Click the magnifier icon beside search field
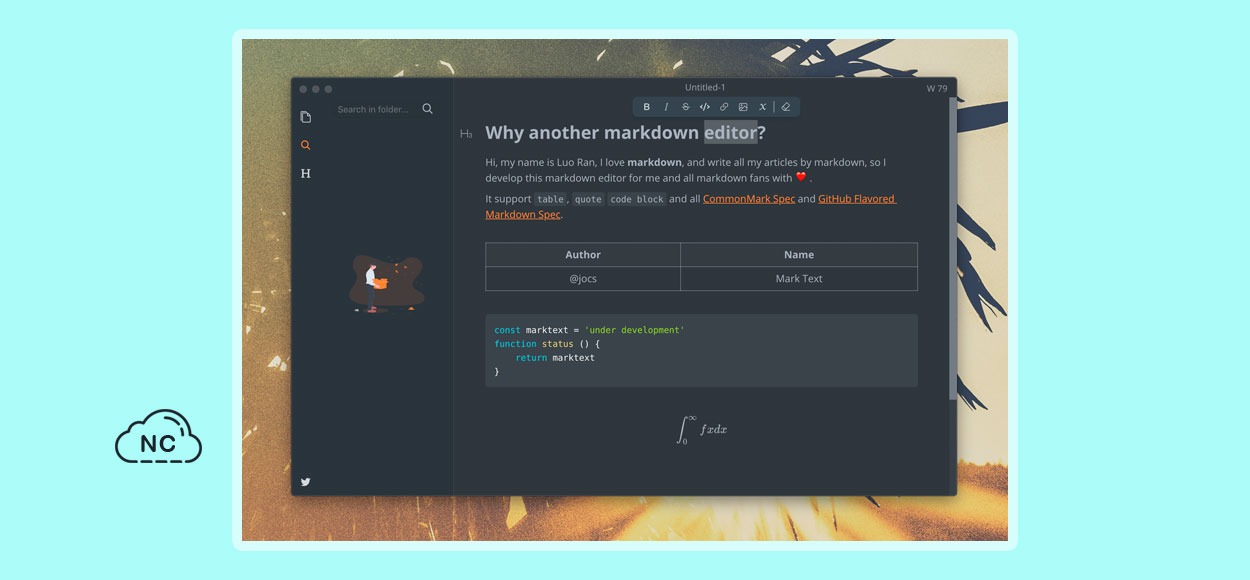 [428, 109]
